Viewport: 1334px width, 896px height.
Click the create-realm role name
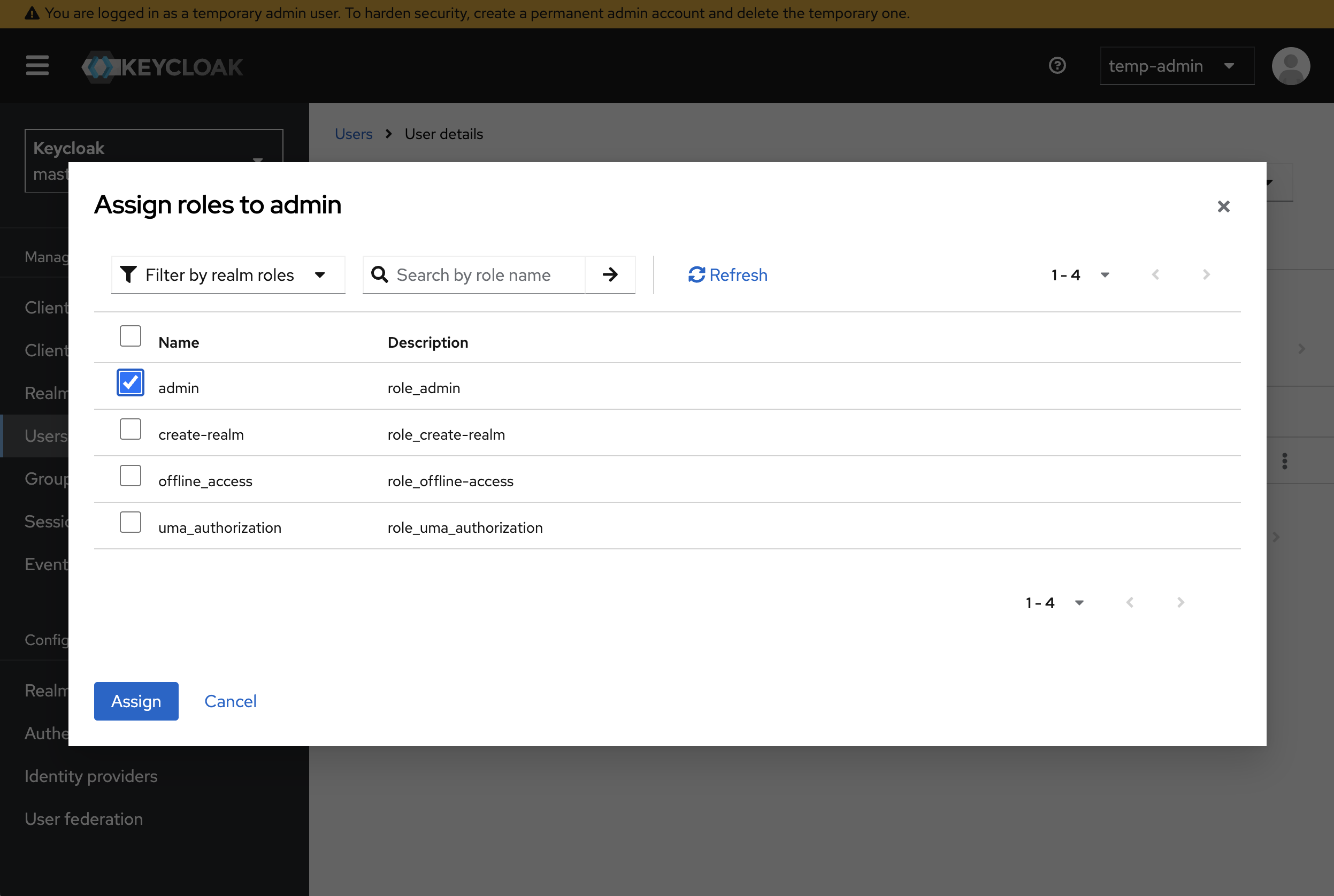click(201, 434)
